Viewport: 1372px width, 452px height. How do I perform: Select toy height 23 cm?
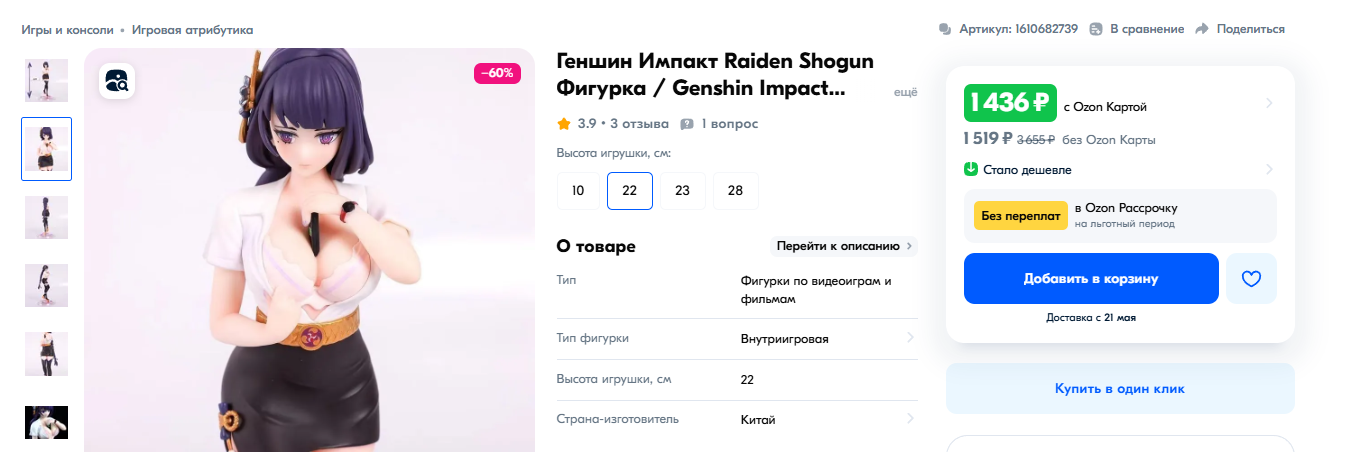coord(683,191)
